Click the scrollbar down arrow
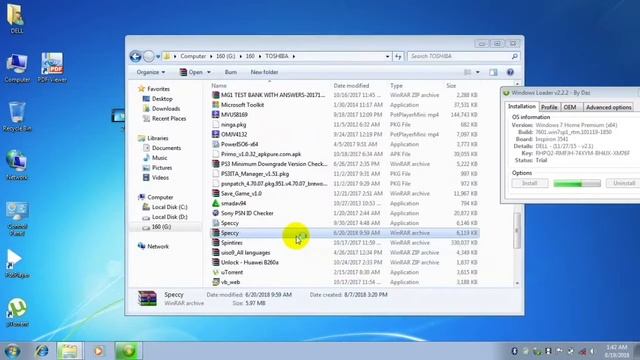 [517, 282]
